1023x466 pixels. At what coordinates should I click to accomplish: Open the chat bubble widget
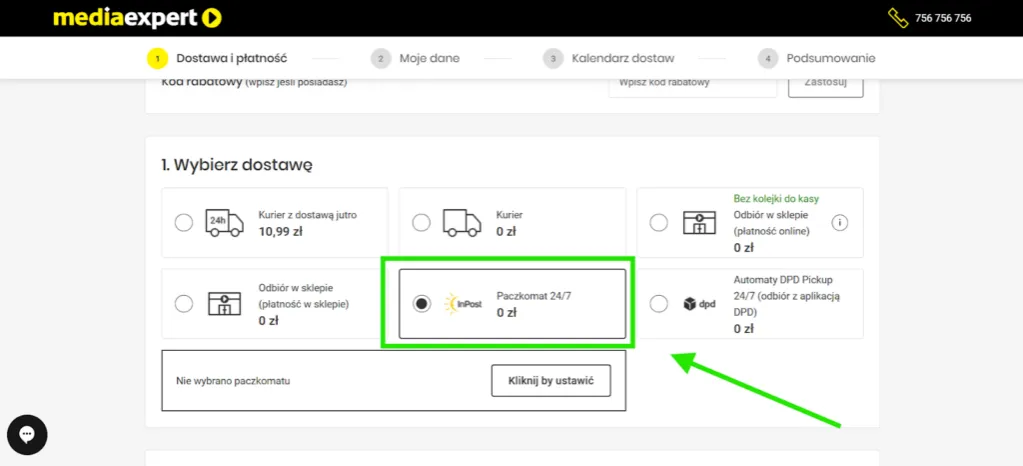[x=27, y=435]
